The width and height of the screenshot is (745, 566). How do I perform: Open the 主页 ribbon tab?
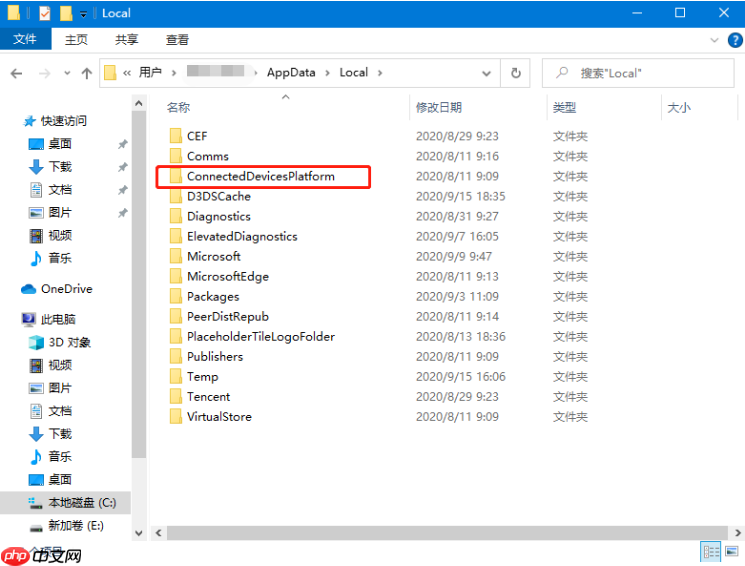point(76,39)
